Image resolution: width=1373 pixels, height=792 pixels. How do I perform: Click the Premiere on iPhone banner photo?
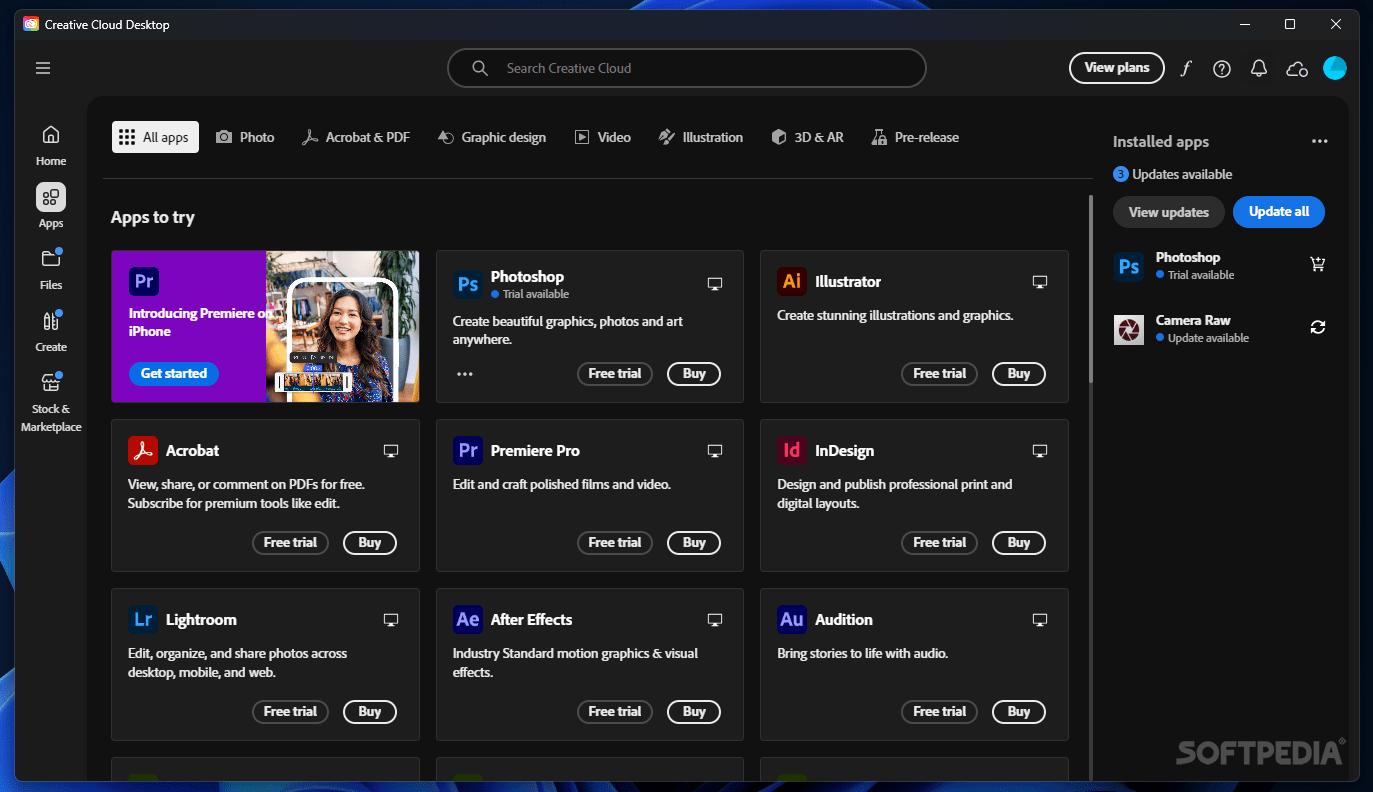(x=343, y=326)
